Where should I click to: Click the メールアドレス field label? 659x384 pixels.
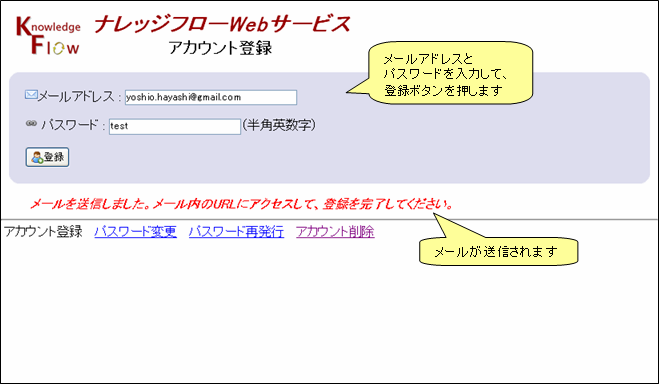[76, 97]
